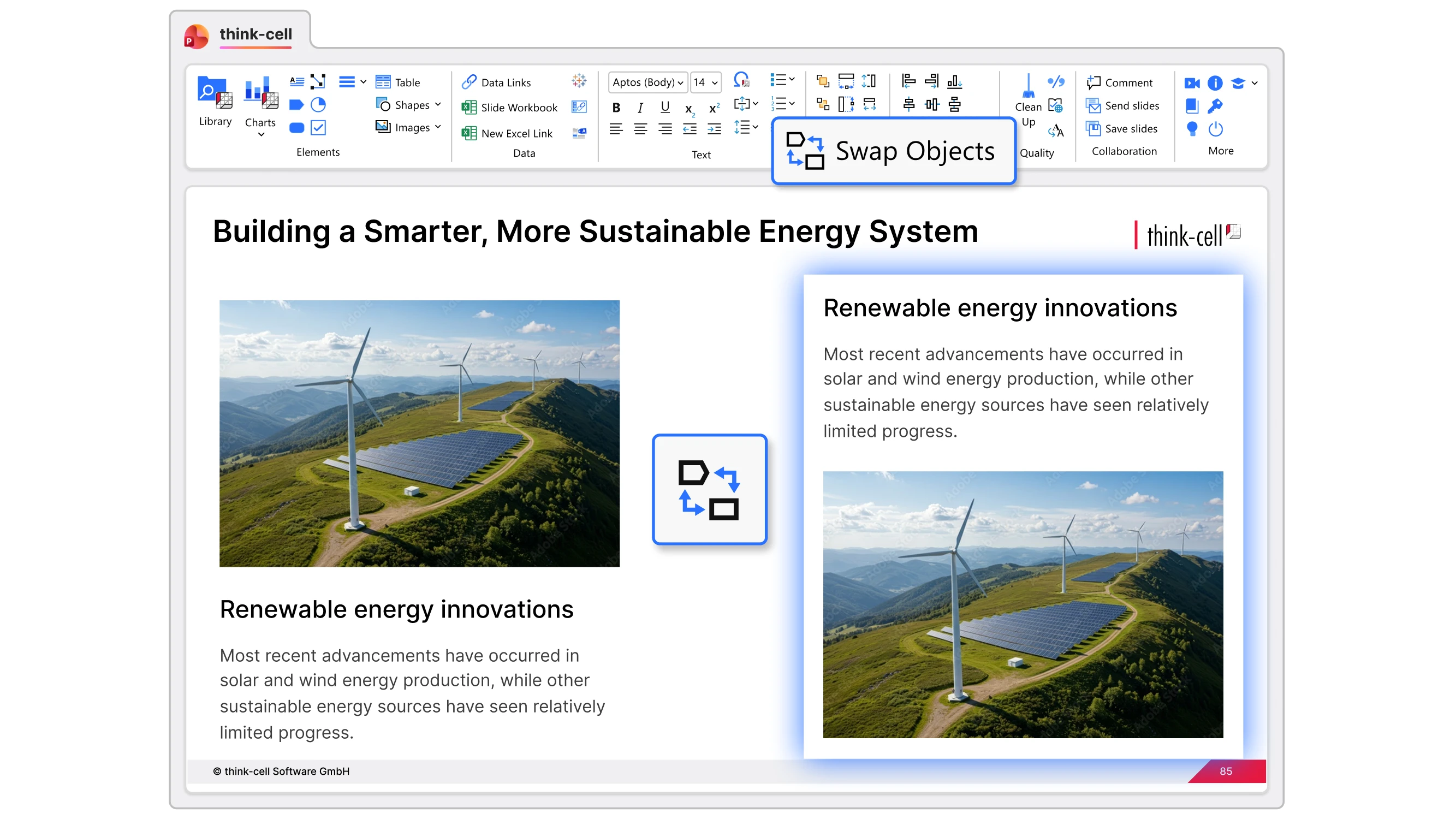Image resolution: width=1456 pixels, height=819 pixels.
Task: Toggle bold text formatting
Action: coord(616,108)
